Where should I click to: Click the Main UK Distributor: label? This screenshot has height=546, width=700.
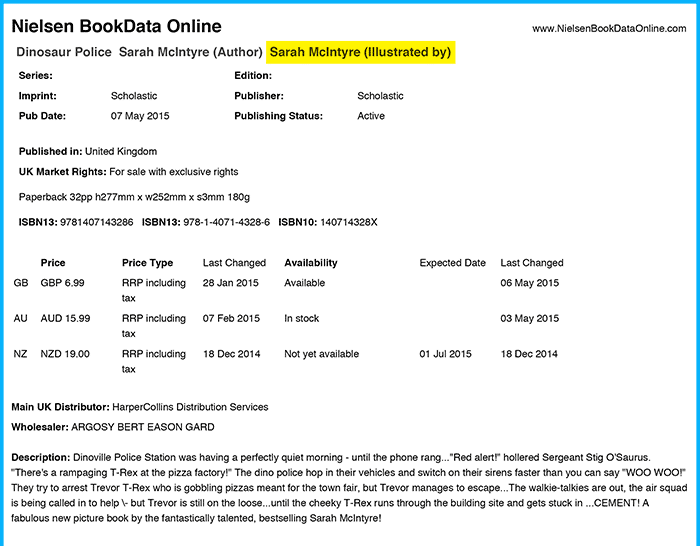[x=60, y=407]
